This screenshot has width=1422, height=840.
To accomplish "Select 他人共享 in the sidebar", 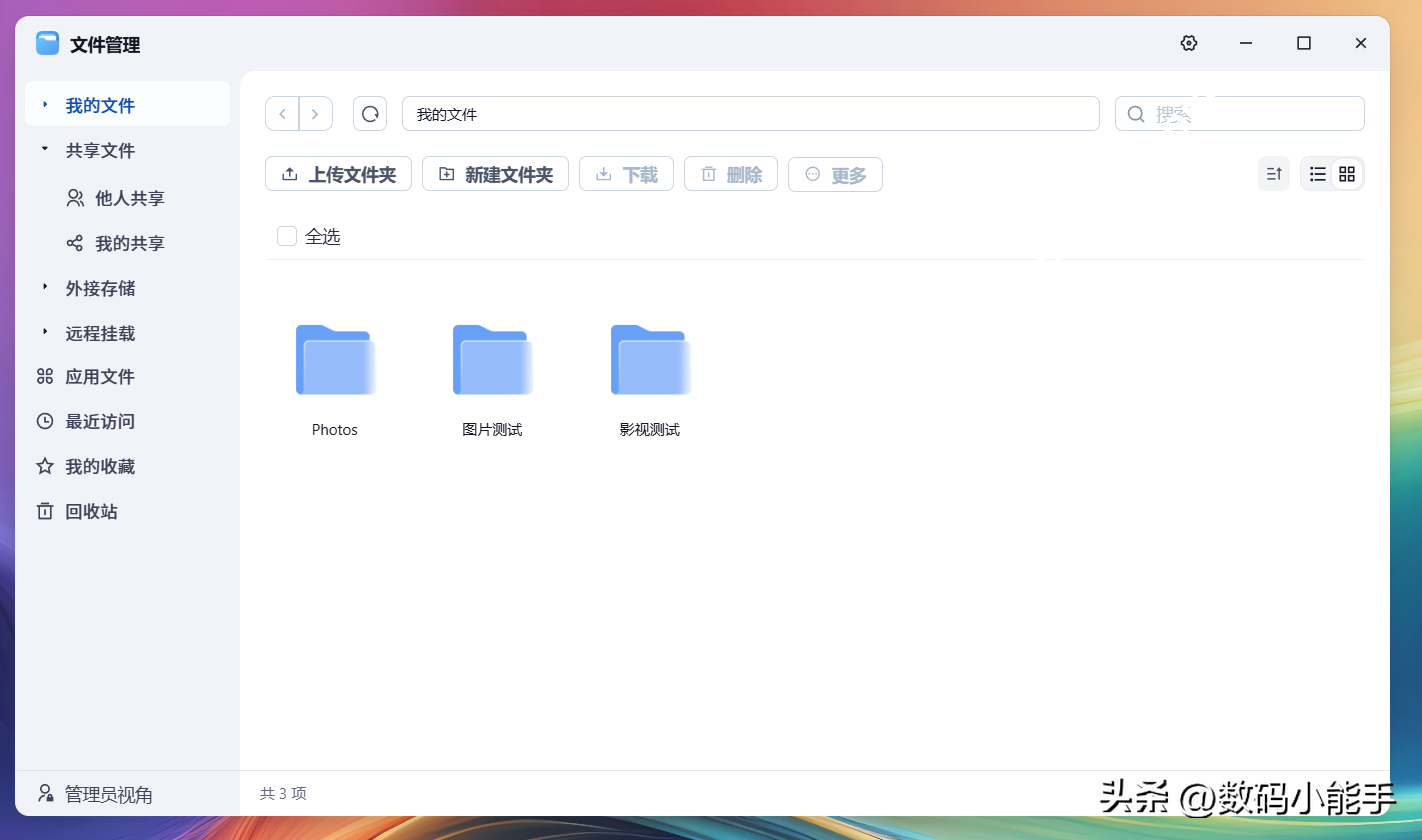I will (x=129, y=198).
